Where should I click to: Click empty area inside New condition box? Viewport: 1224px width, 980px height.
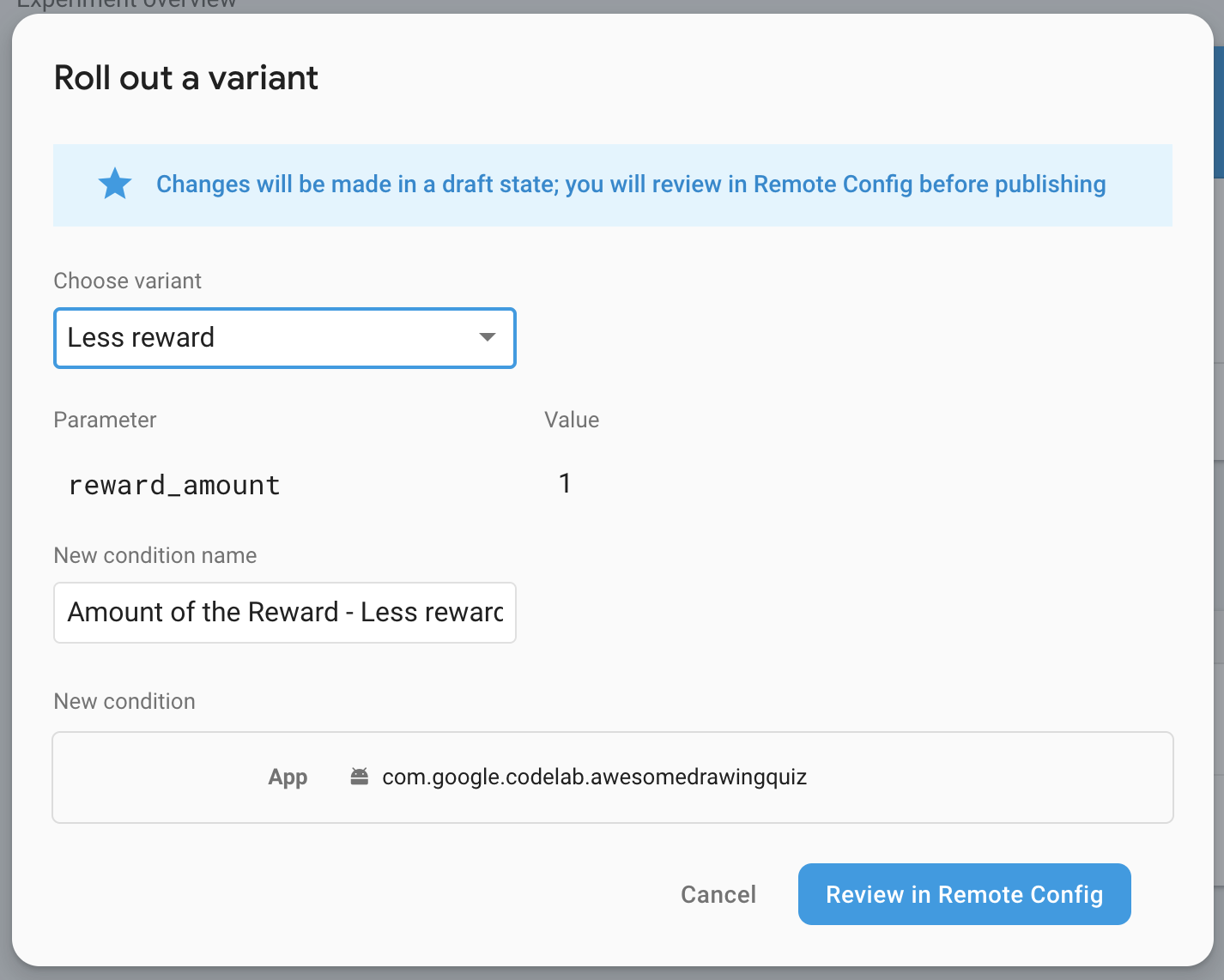pyautogui.click(x=987, y=777)
